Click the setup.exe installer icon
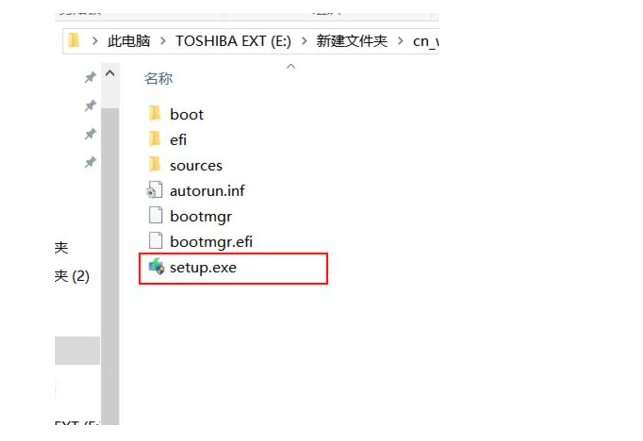643x441 pixels. tap(155, 267)
